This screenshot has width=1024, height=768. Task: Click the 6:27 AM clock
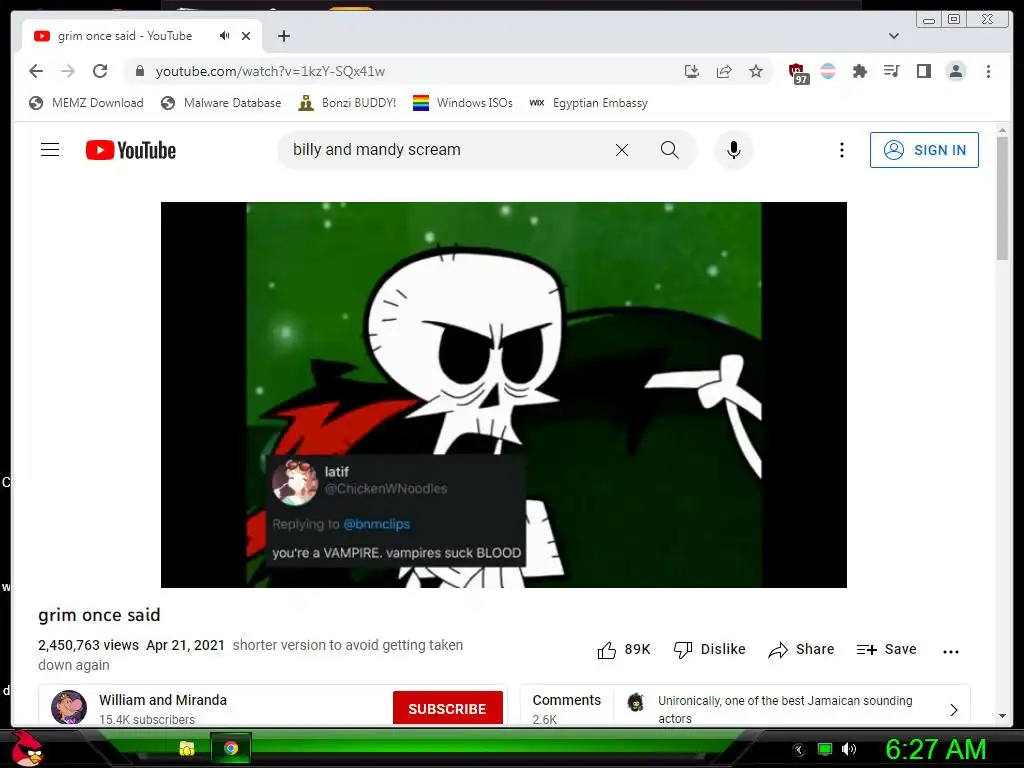[x=935, y=749]
